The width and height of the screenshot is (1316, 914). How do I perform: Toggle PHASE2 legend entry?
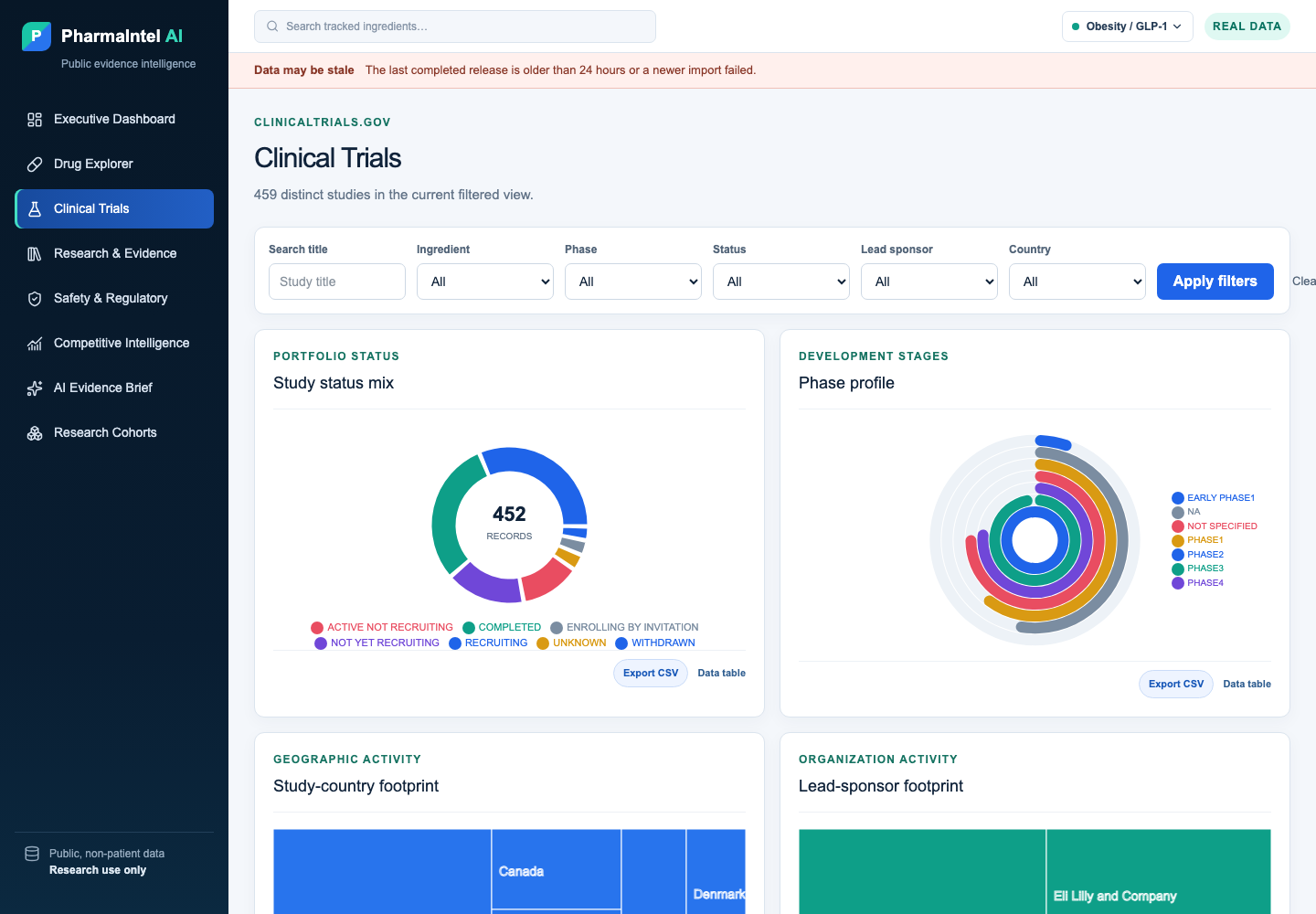point(1197,555)
